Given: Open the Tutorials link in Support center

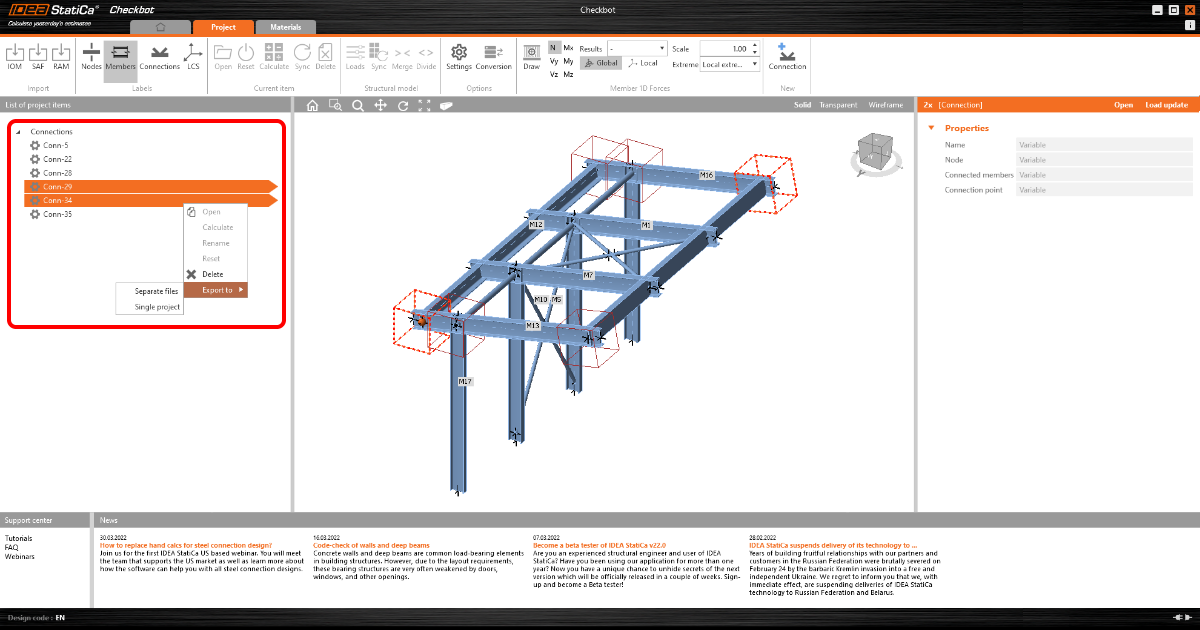Looking at the screenshot, I should [18, 538].
